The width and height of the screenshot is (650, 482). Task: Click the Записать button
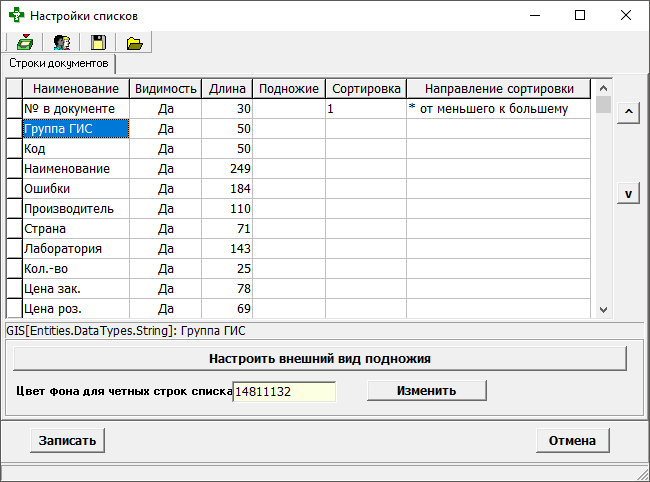click(x=67, y=440)
